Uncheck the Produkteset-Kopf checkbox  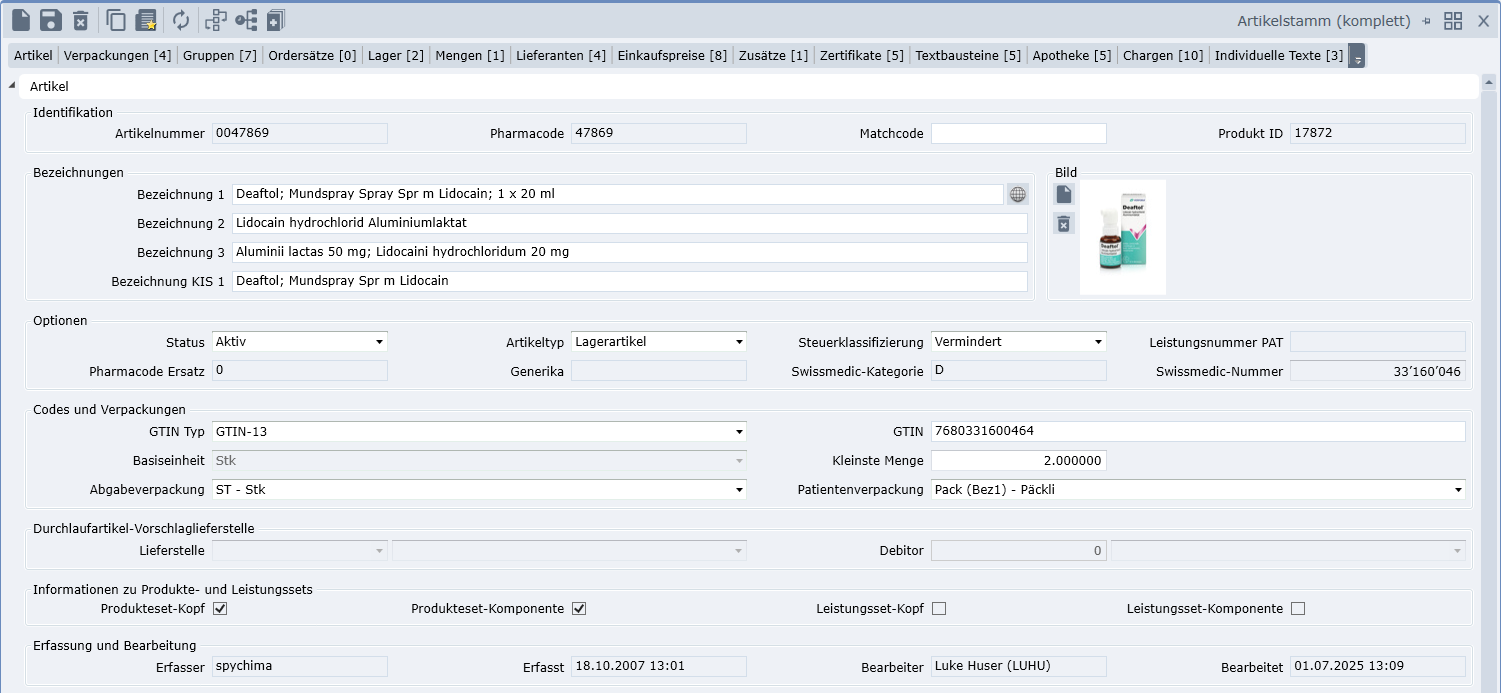point(220,609)
